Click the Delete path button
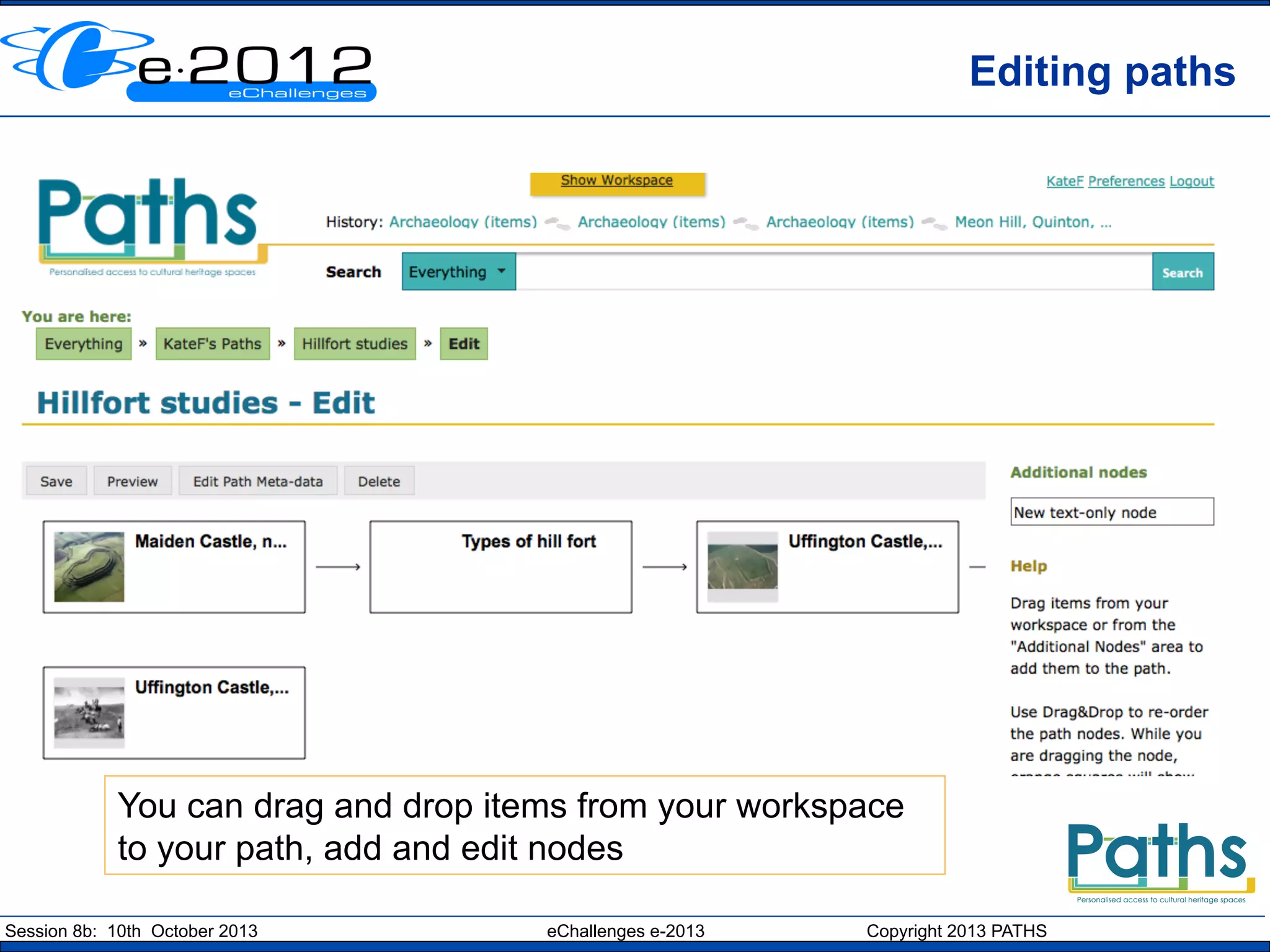The image size is (1270, 952). 379,481
